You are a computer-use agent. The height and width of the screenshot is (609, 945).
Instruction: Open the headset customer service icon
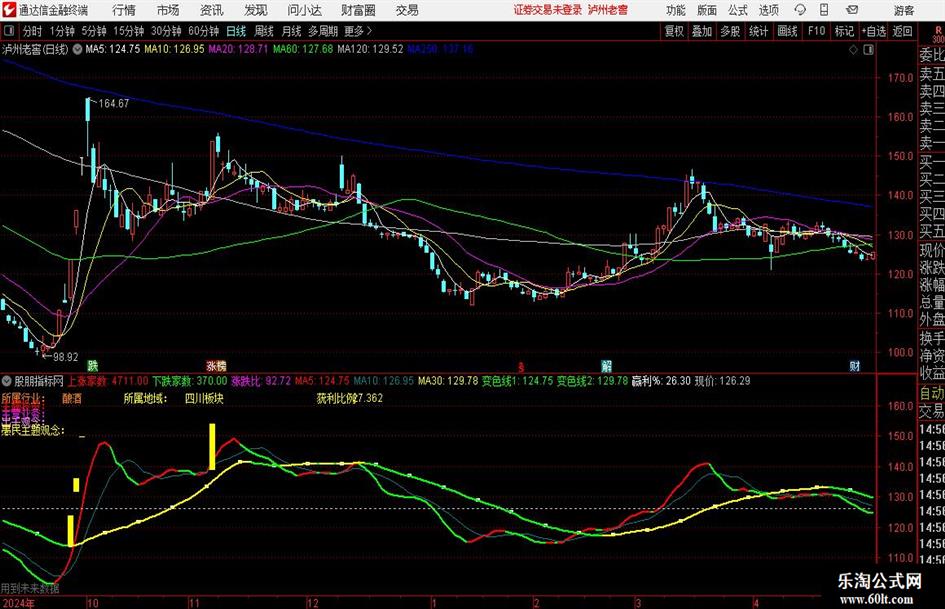tap(800, 10)
